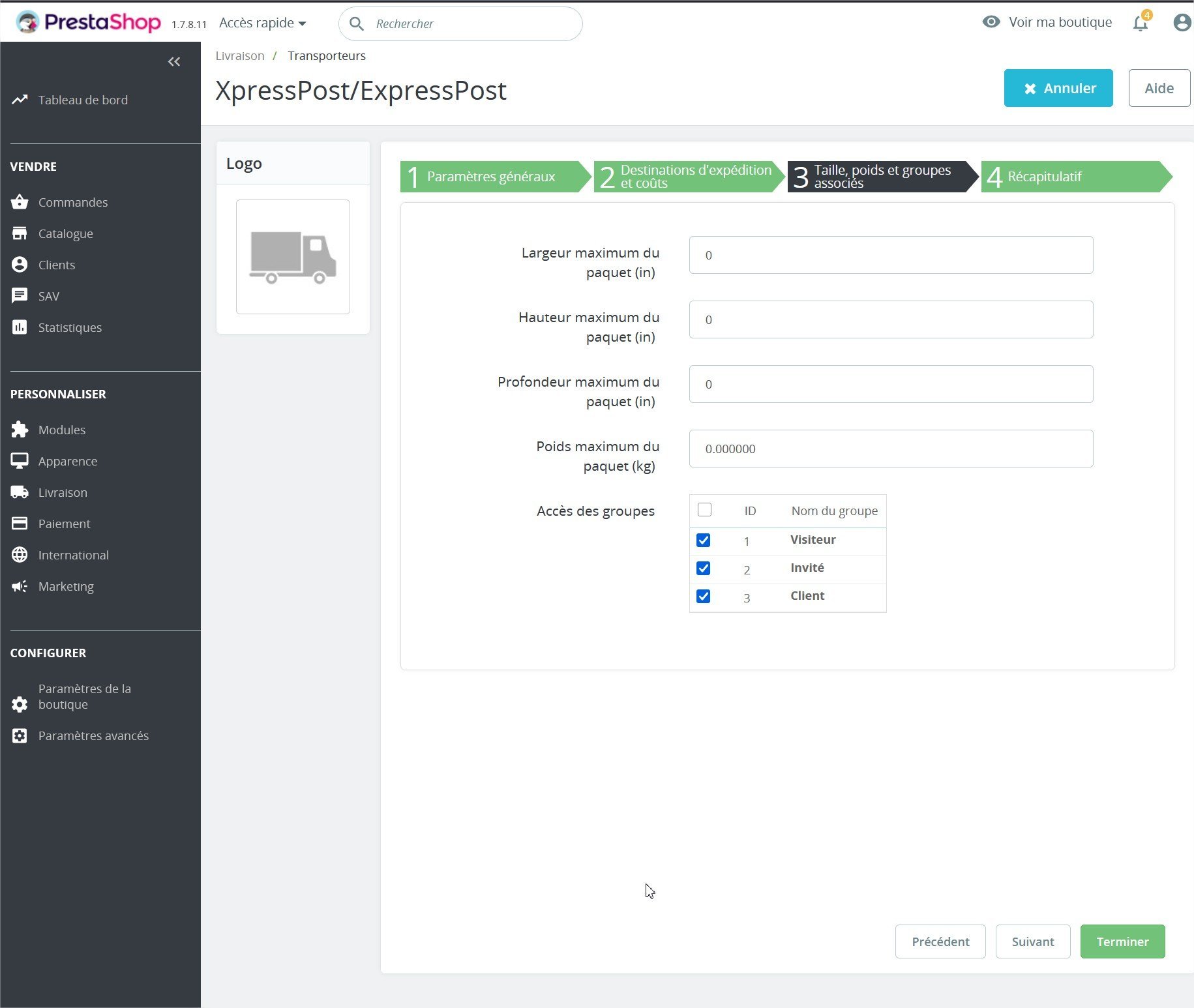The image size is (1194, 1008).
Task: Click the Modules puzzle icon
Action: 20,430
